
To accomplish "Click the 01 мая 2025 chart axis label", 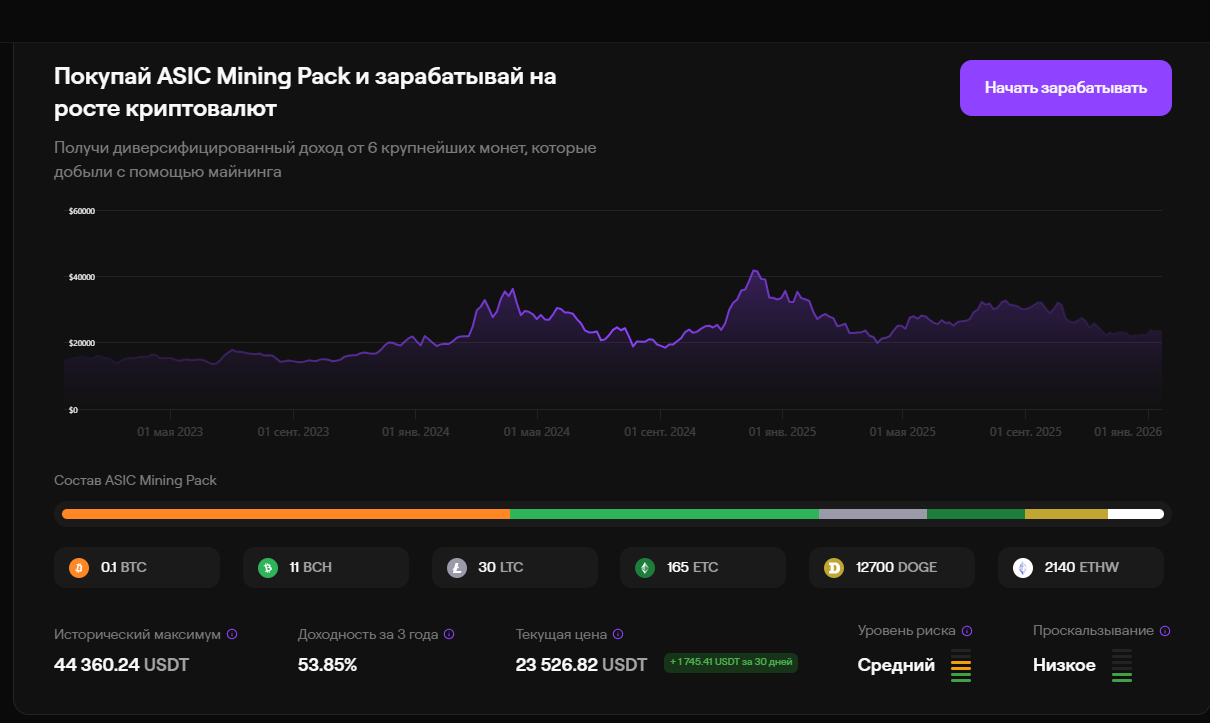I will (x=903, y=432).
